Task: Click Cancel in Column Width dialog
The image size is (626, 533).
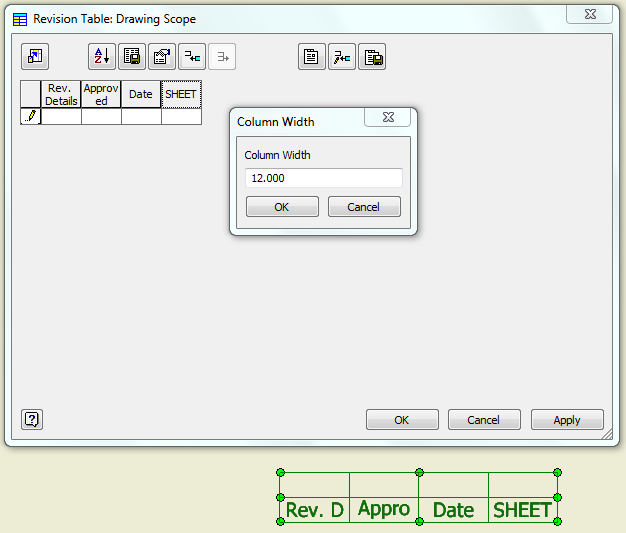Action: pyautogui.click(x=364, y=206)
